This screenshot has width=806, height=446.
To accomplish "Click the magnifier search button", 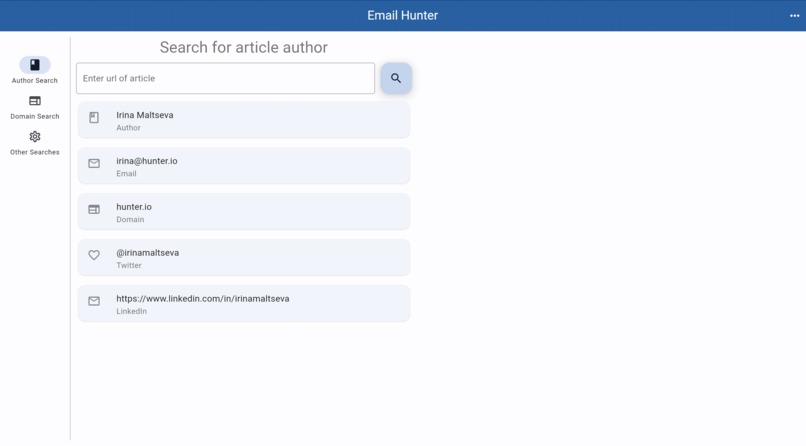I will (x=396, y=78).
